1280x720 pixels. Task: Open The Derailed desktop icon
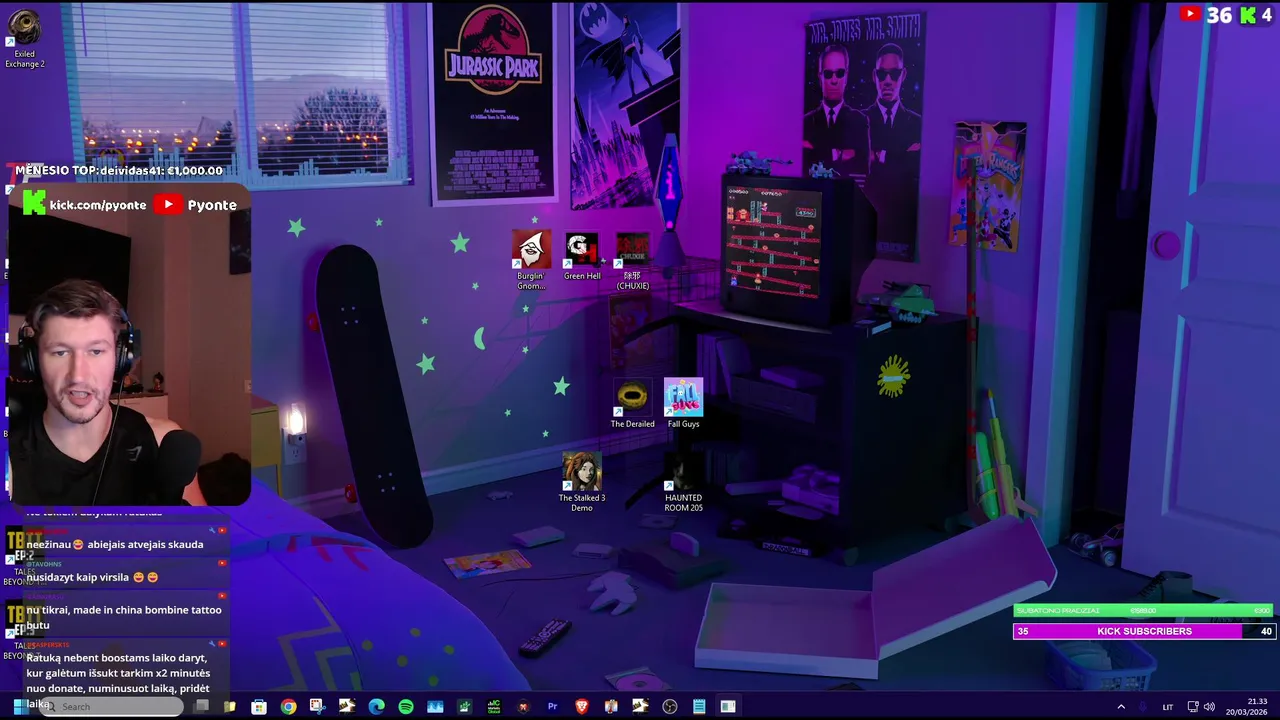pos(633,403)
